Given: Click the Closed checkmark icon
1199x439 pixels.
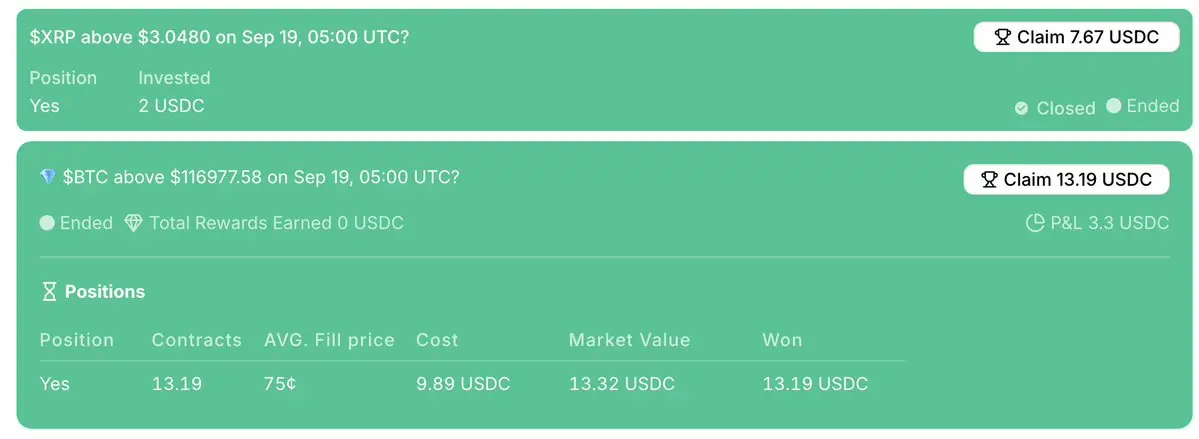Looking at the screenshot, I should tap(1021, 109).
